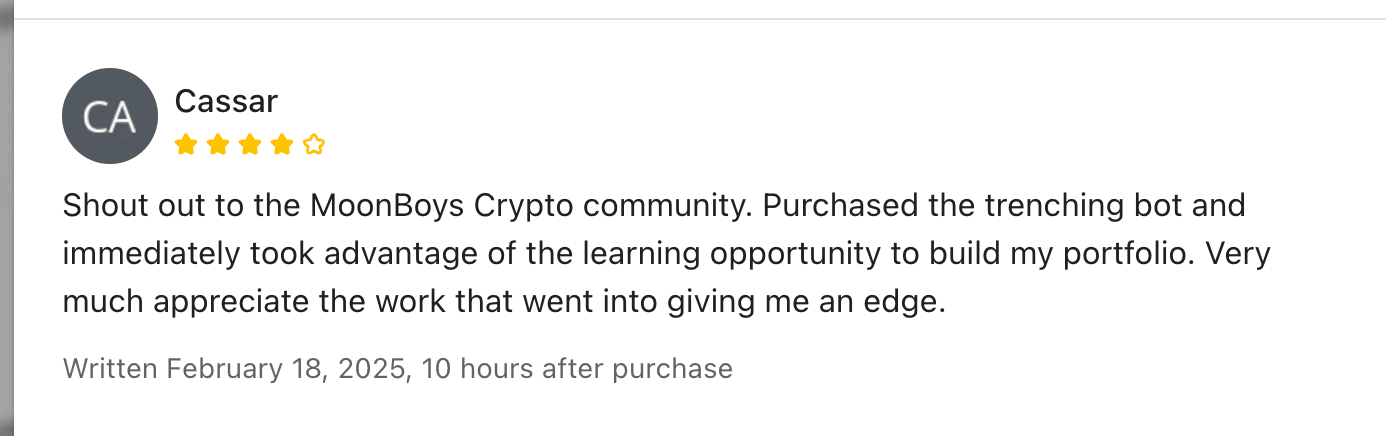Click the fourth gold rating star
1386x436 pixels.
pos(281,146)
